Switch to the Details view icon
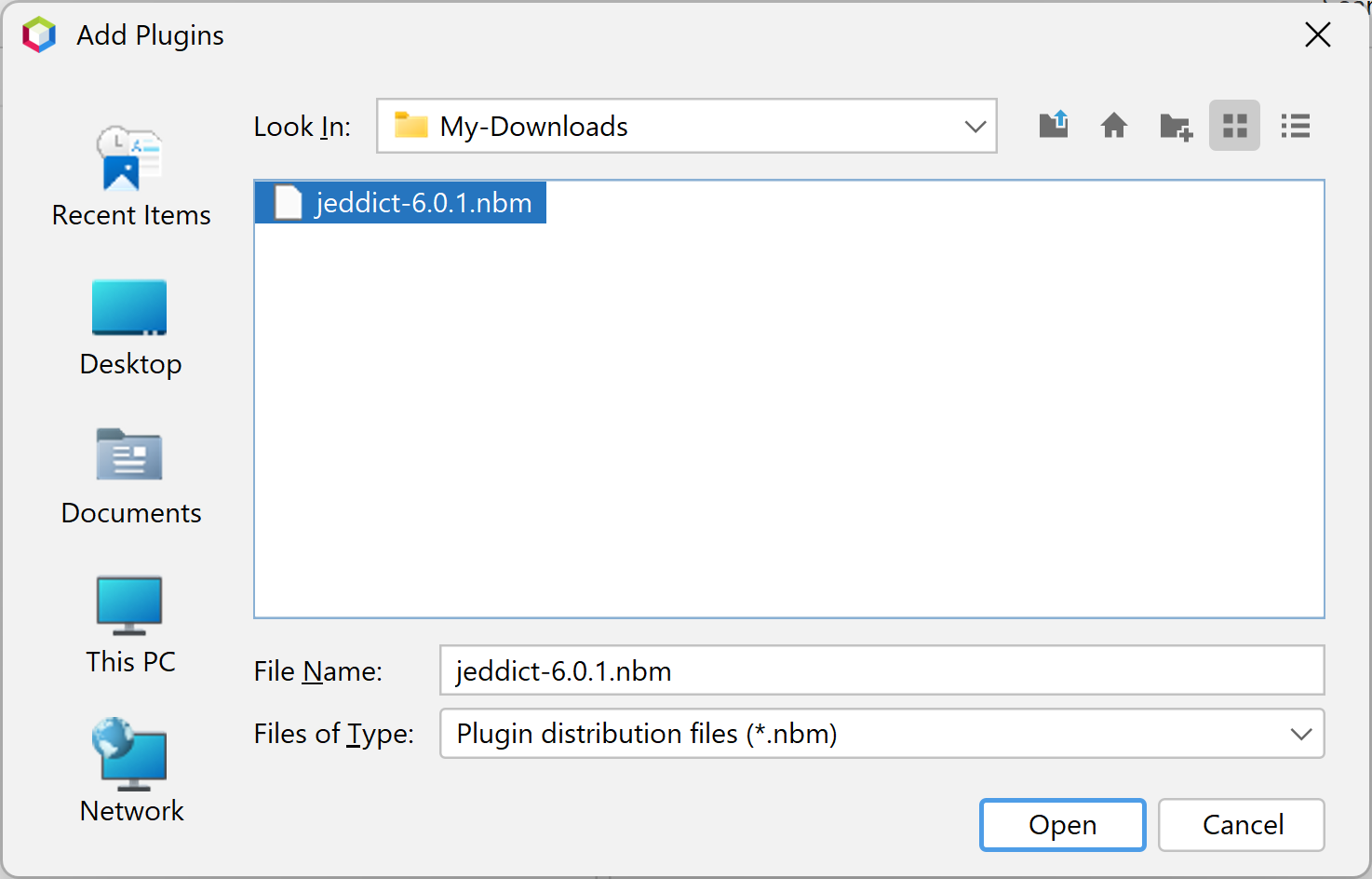1372x879 pixels. coord(1295,126)
